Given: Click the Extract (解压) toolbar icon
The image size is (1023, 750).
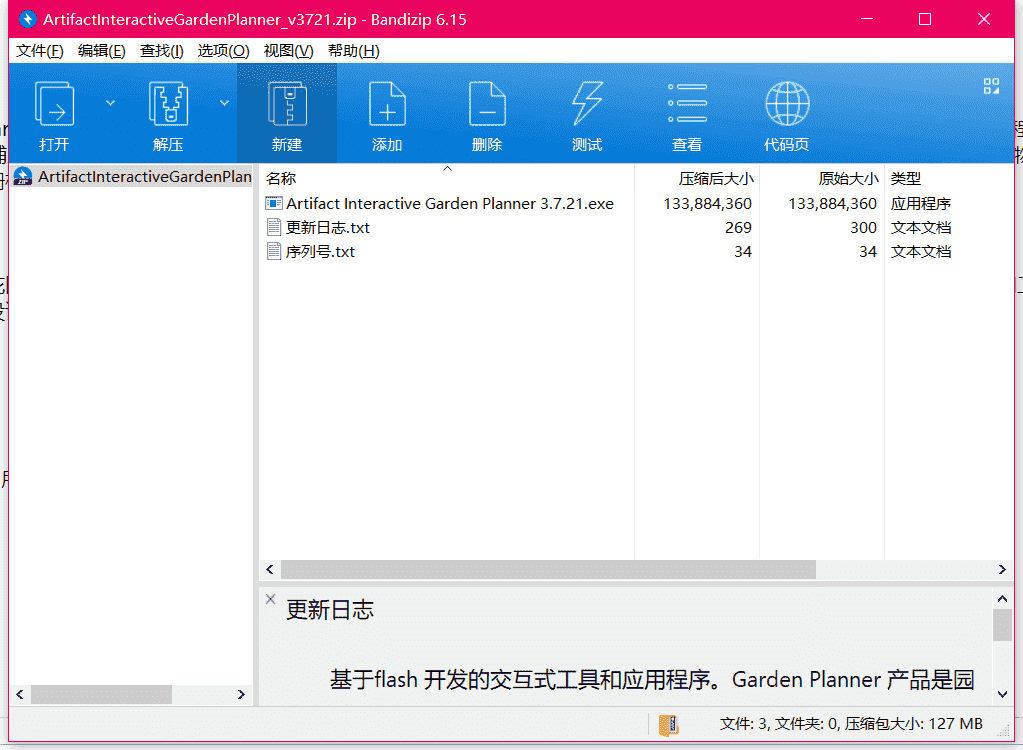Looking at the screenshot, I should (168, 103).
